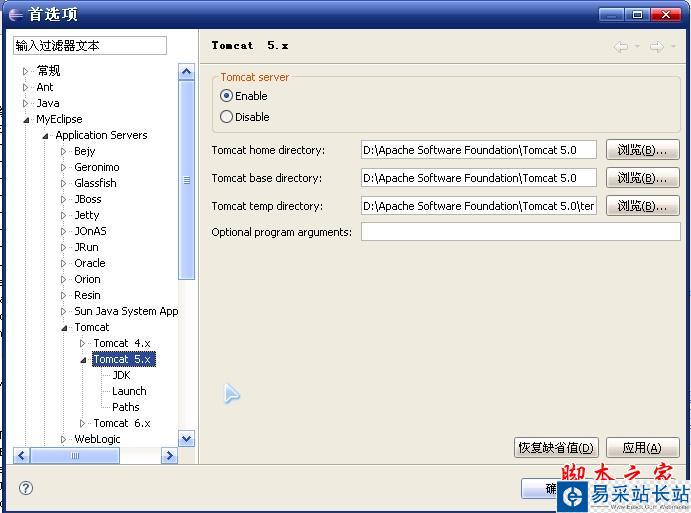
Task: Select the Oracle tree item
Action: click(x=90, y=263)
